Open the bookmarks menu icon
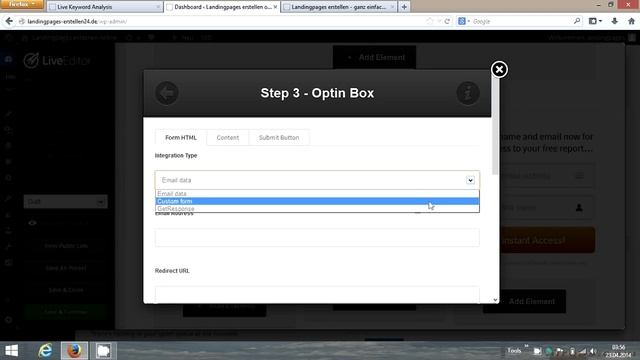 click(x=595, y=21)
